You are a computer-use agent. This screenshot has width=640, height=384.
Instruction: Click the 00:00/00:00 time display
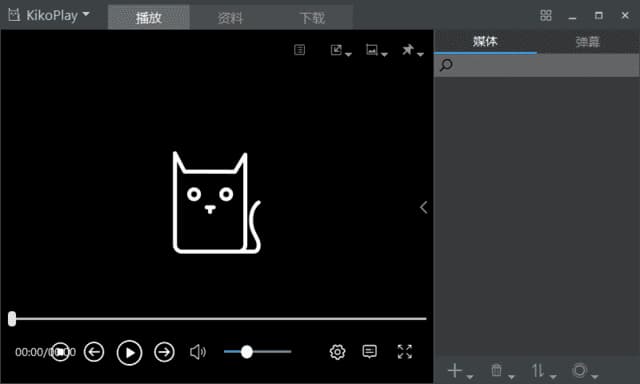tap(45, 352)
